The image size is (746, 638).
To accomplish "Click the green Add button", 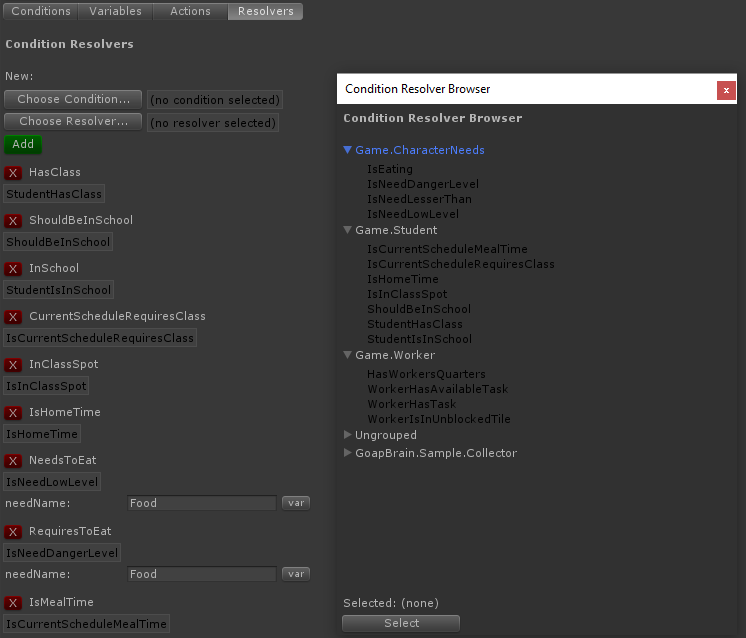I will pos(23,144).
